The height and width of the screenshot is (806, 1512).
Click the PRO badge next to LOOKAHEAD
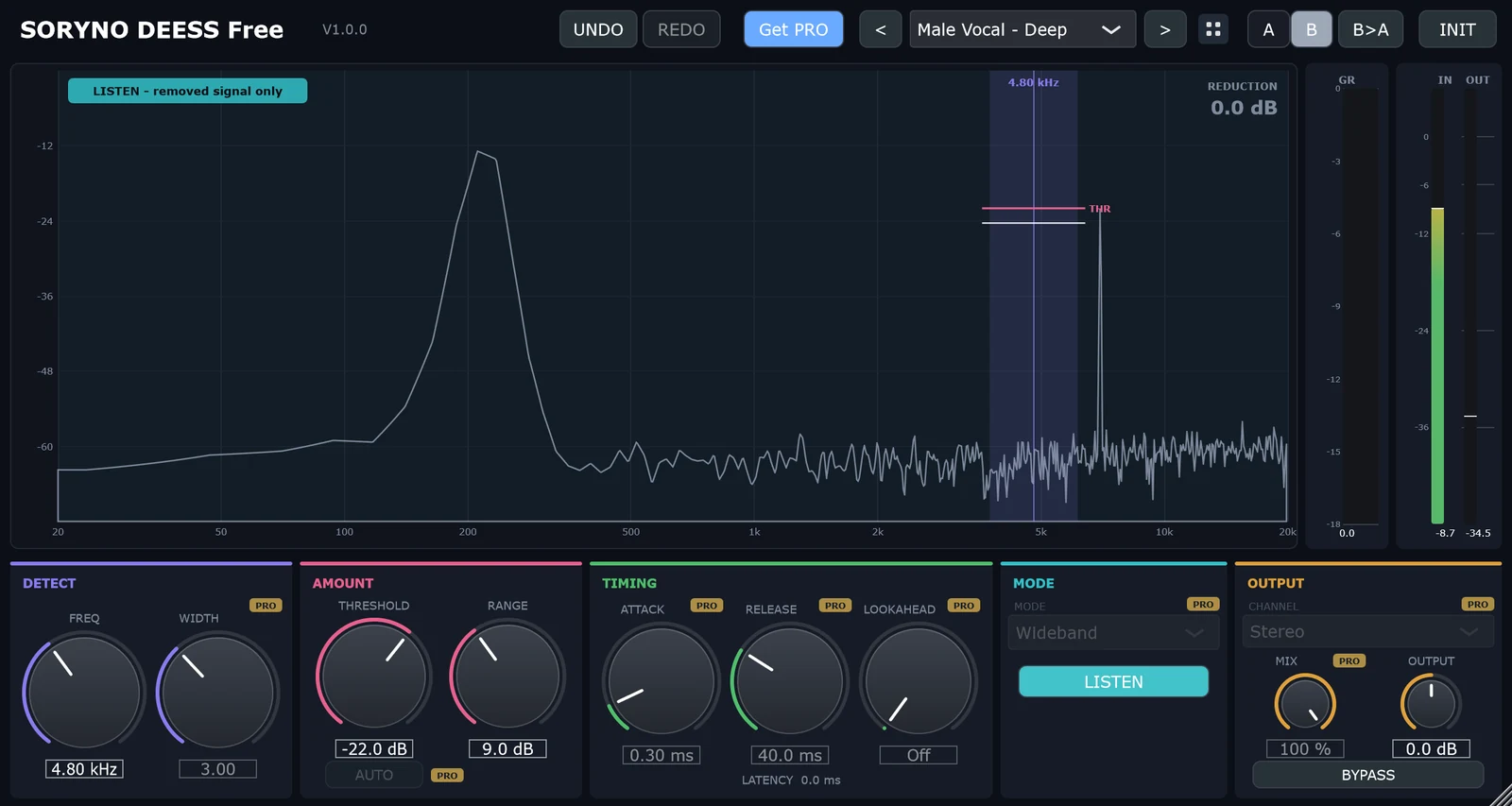(x=964, y=606)
